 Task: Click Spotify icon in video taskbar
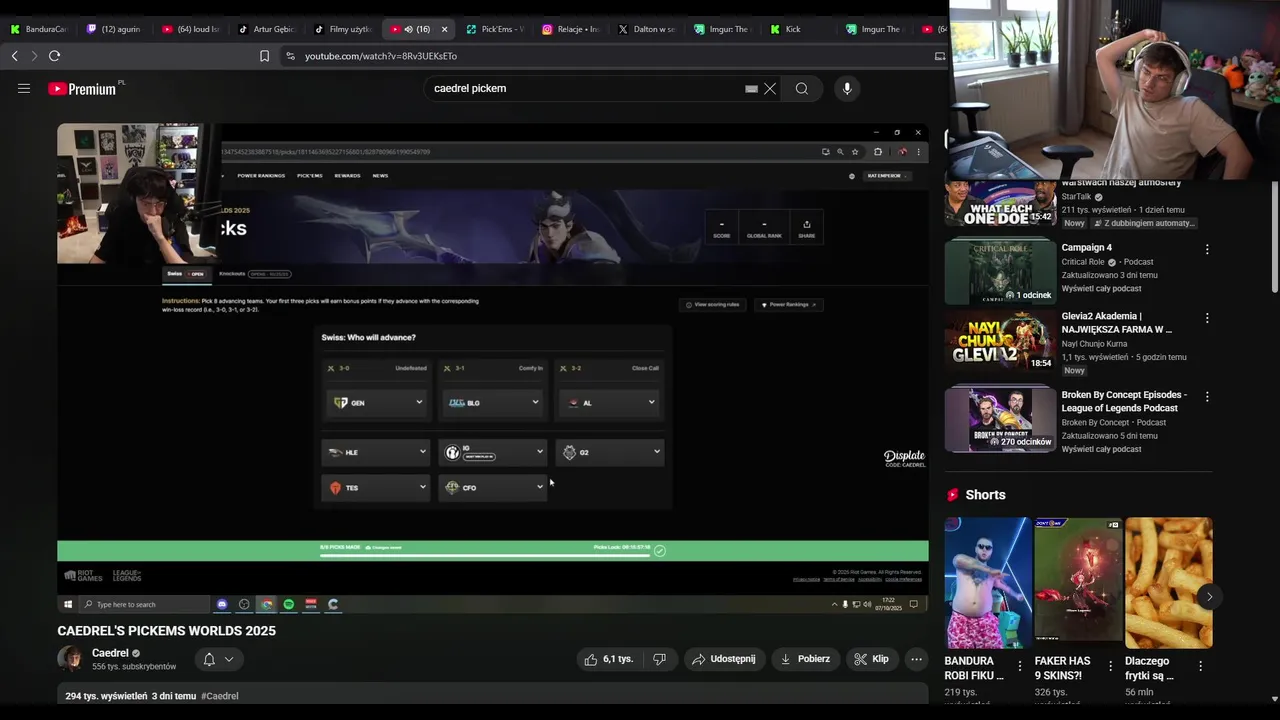(x=289, y=604)
